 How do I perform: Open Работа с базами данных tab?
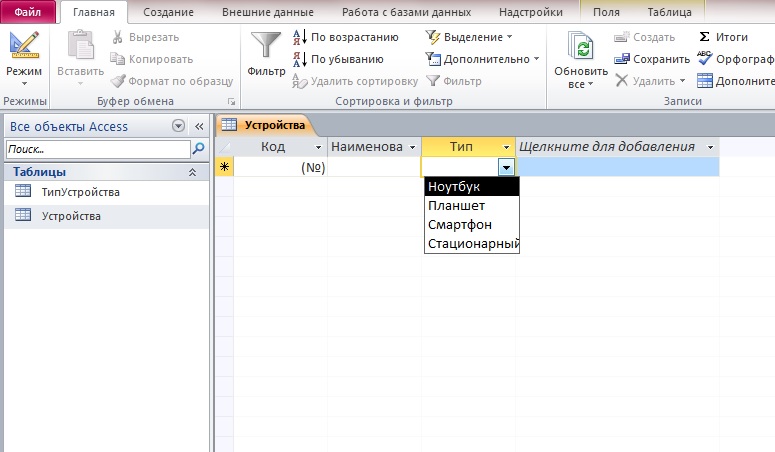(406, 12)
